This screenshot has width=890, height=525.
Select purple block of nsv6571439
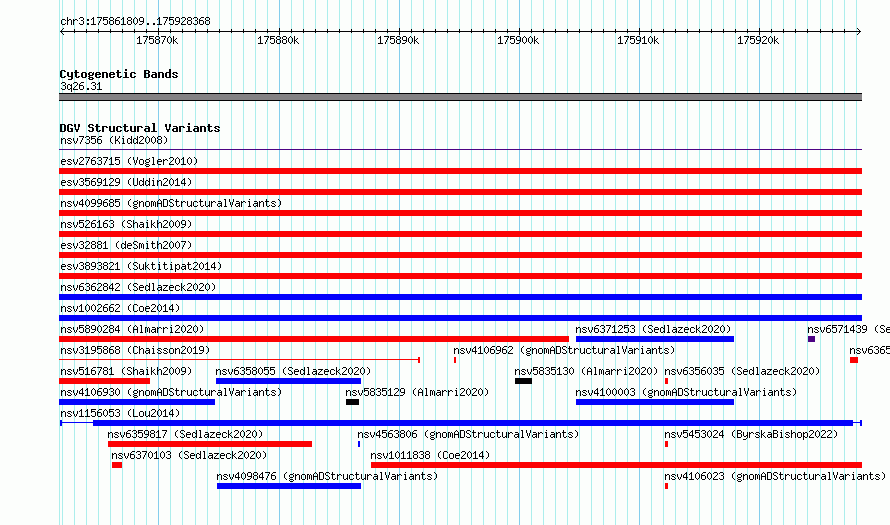[x=812, y=339]
